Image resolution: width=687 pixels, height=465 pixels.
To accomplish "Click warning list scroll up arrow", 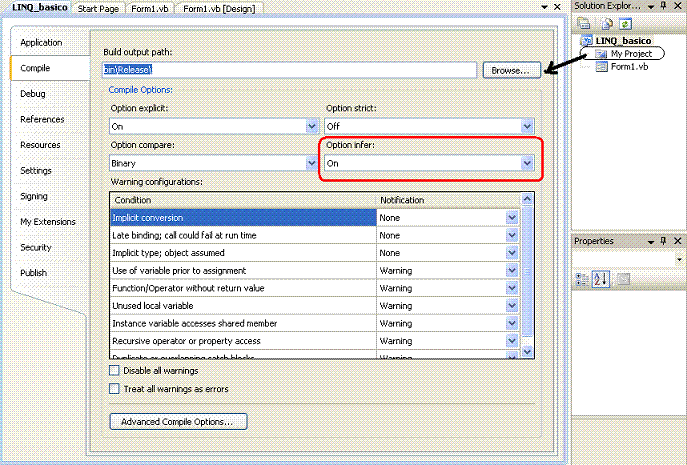I will coord(527,199).
